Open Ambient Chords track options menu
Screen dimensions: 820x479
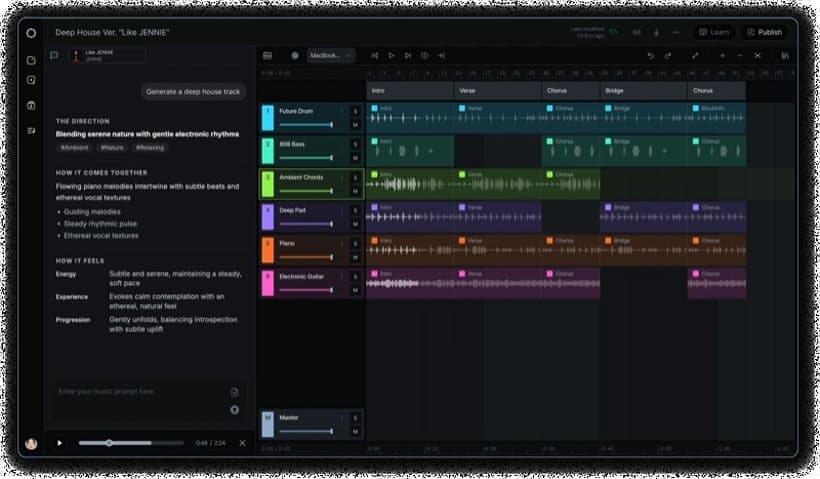coord(343,178)
